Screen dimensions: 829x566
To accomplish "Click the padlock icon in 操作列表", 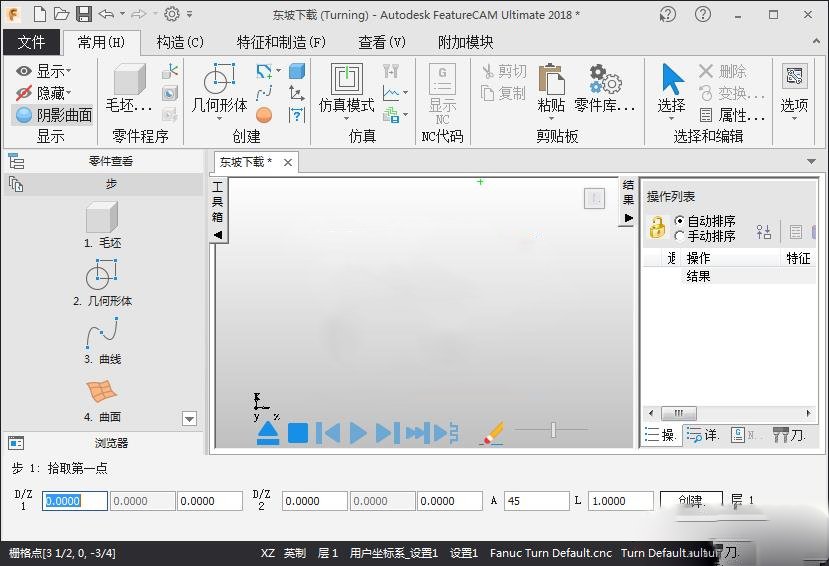I will (x=657, y=228).
